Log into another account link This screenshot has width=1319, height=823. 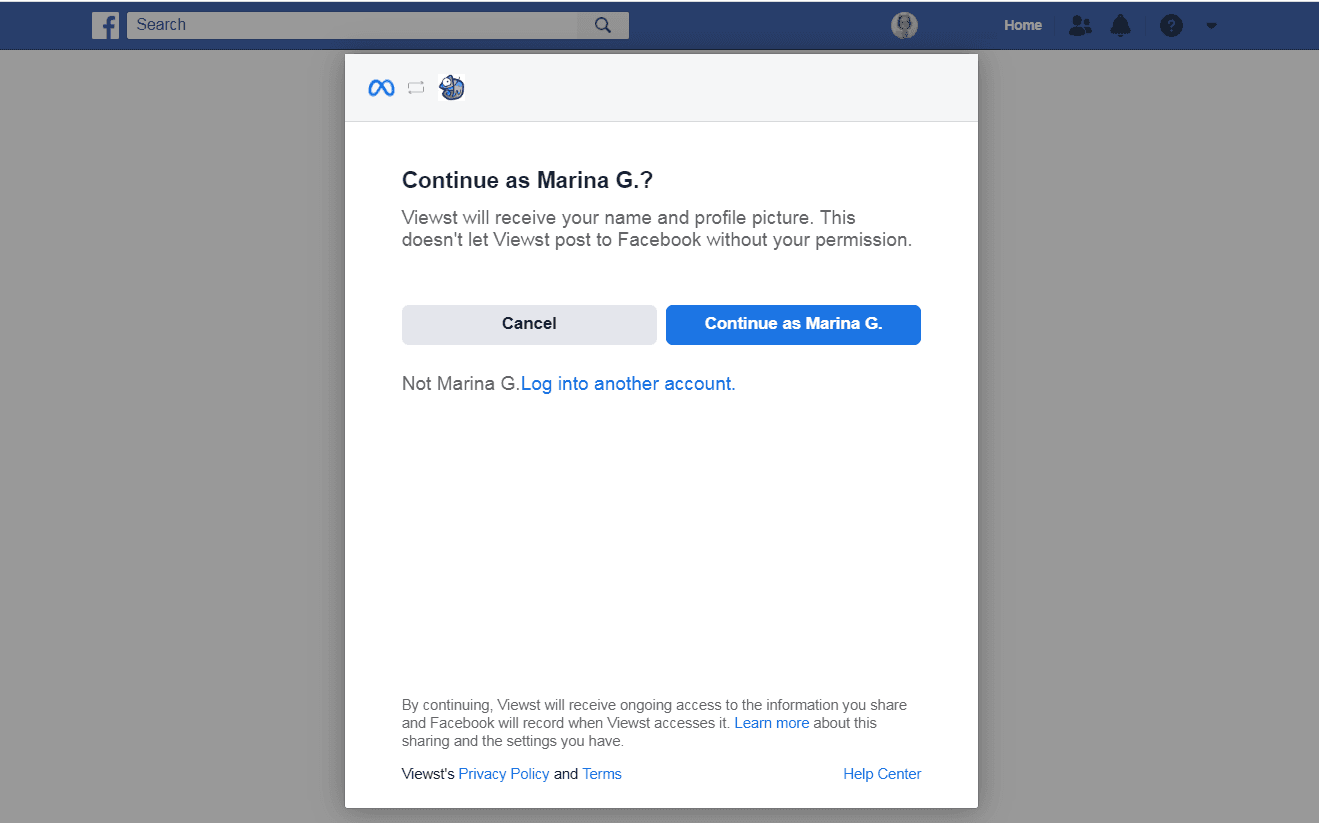[628, 384]
